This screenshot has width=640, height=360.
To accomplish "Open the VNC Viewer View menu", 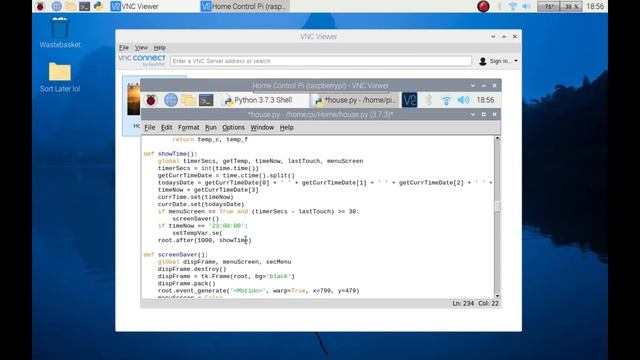I will pos(141,48).
